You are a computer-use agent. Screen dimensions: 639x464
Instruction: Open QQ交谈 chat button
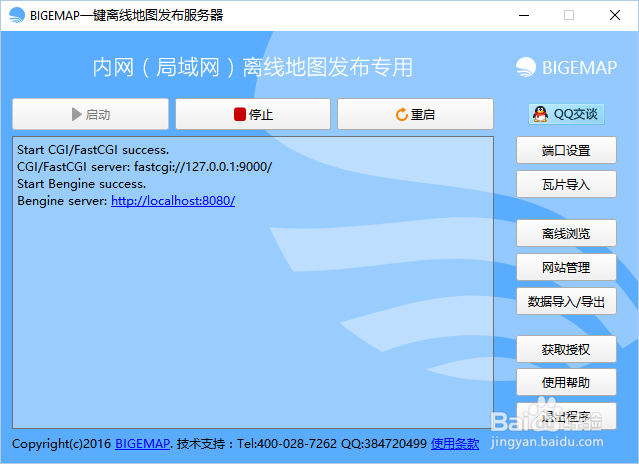tap(566, 114)
